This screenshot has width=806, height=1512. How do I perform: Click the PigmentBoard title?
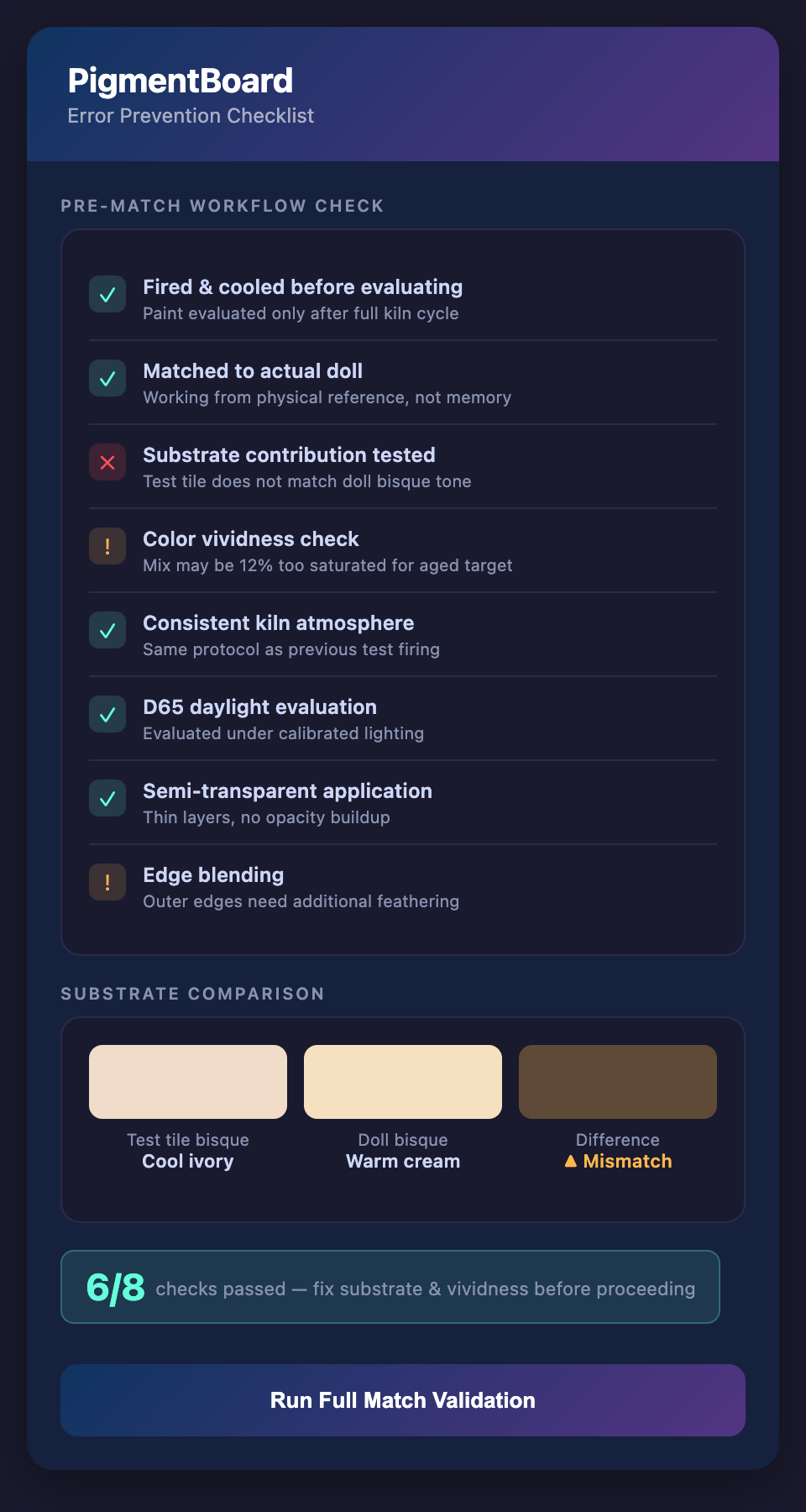(181, 81)
